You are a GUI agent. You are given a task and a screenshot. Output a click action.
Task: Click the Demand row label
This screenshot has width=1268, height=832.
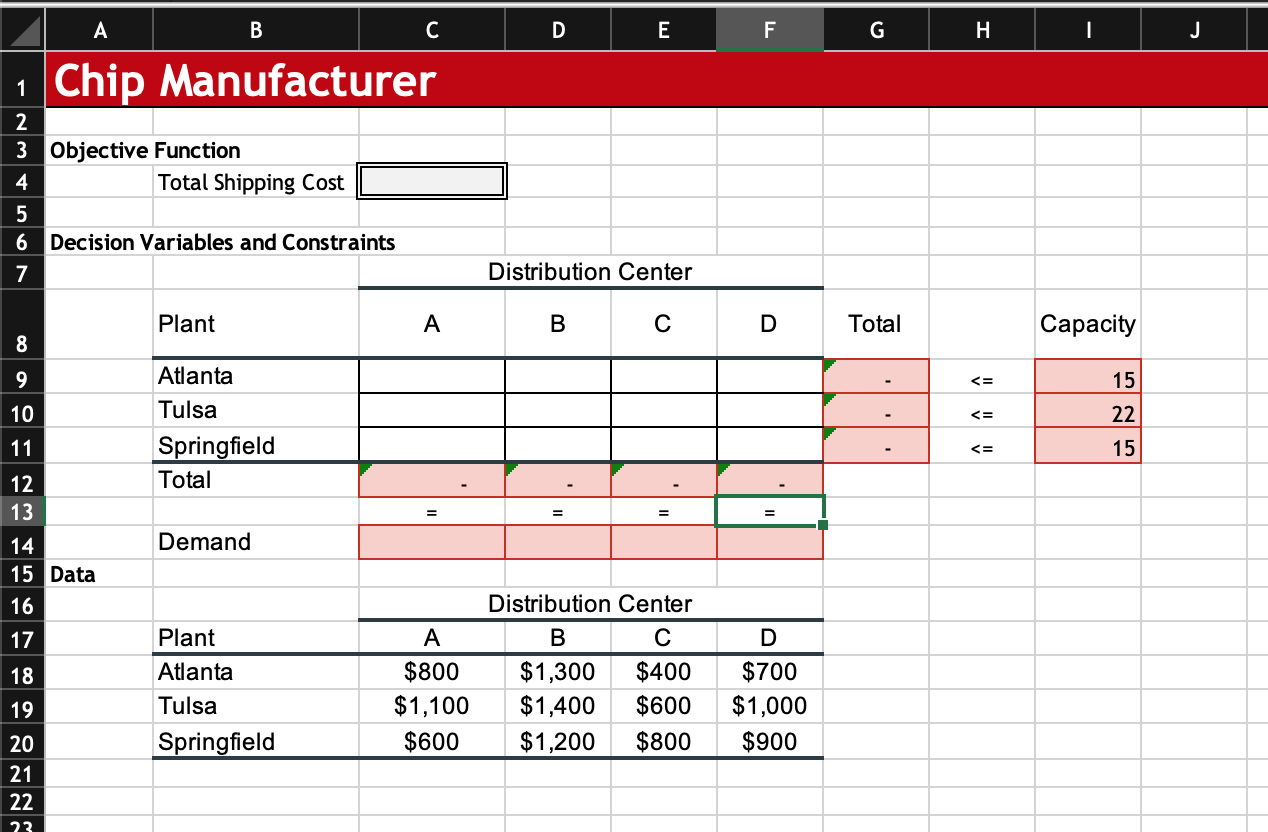pos(204,542)
